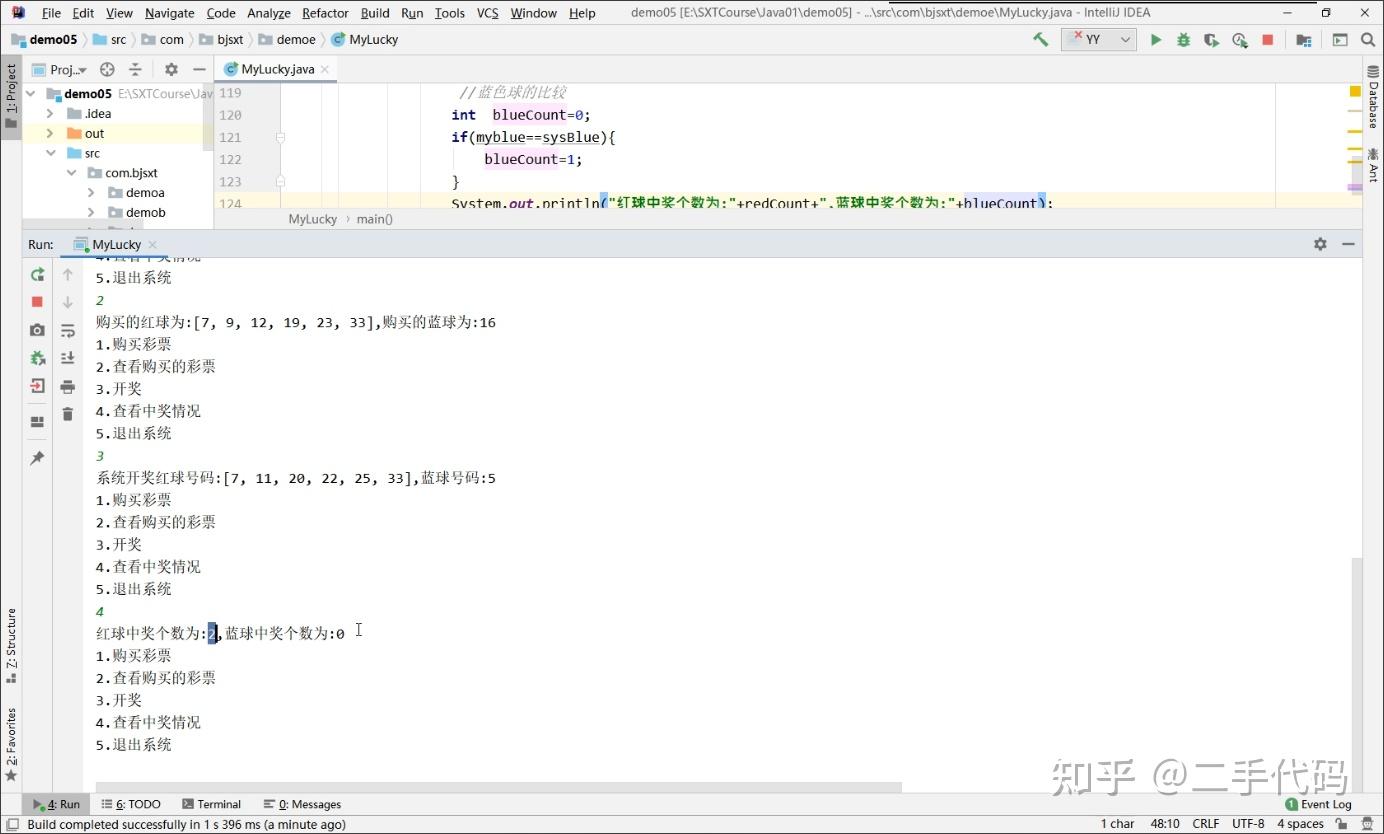The width and height of the screenshot is (1384, 834).
Task: Hide the Project panel
Action: (199, 70)
